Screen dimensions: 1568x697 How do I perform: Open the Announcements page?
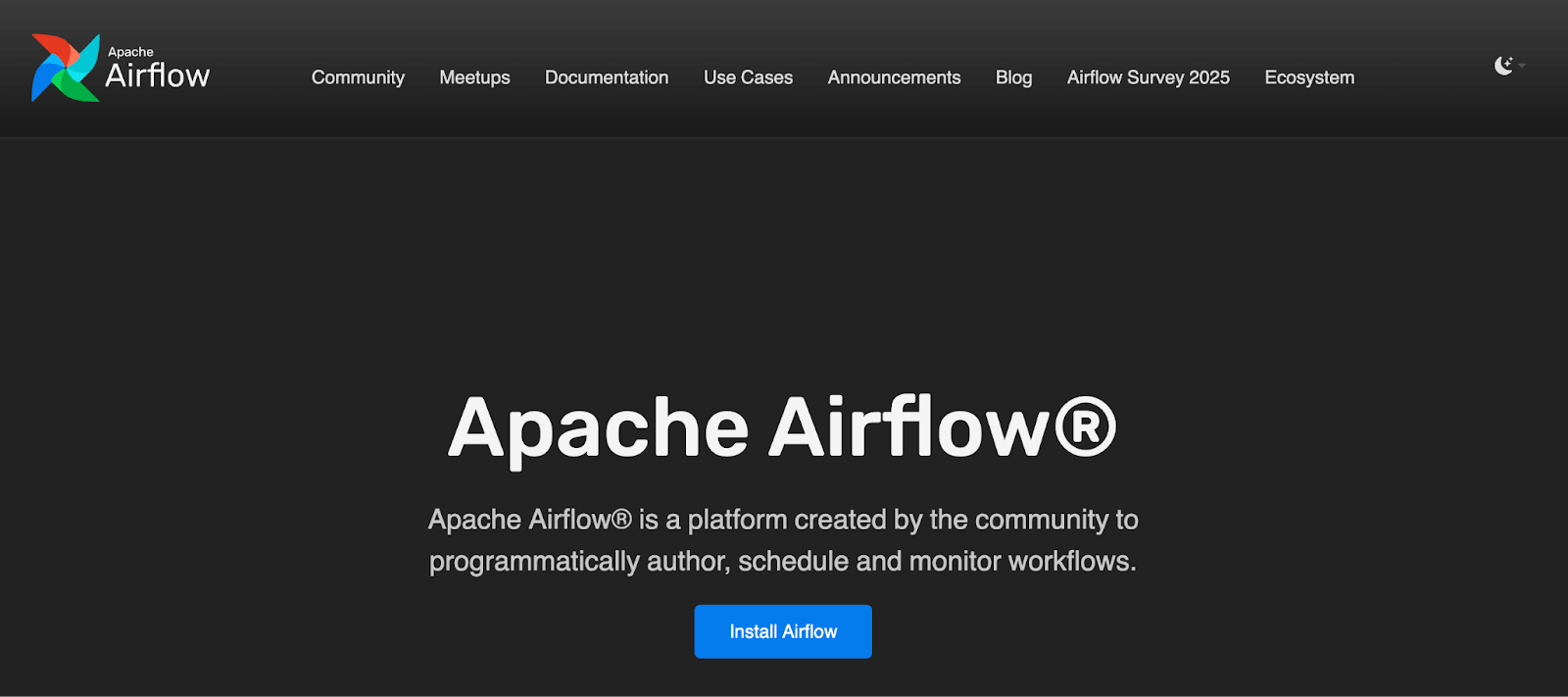[894, 77]
